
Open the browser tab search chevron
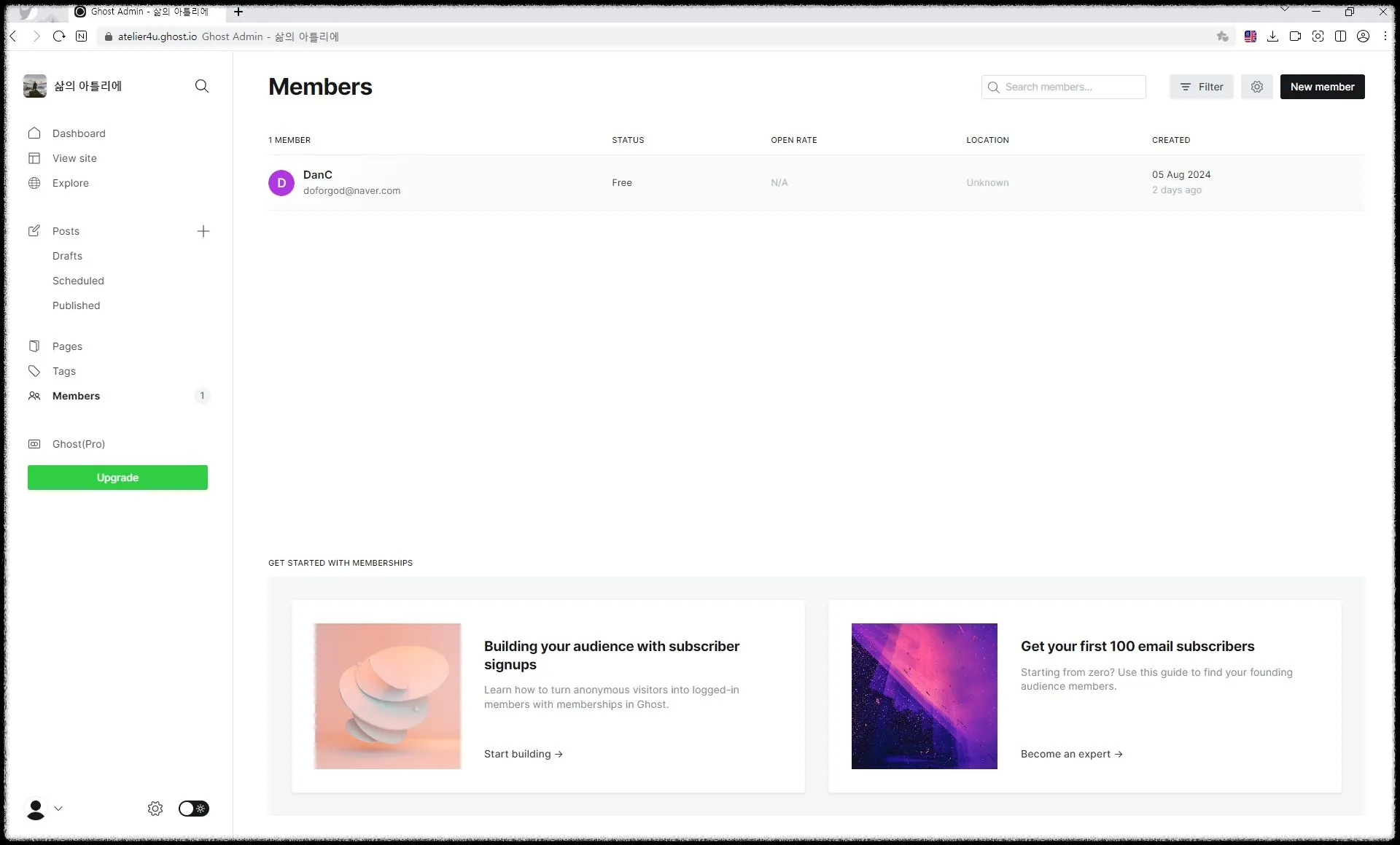point(1285,10)
